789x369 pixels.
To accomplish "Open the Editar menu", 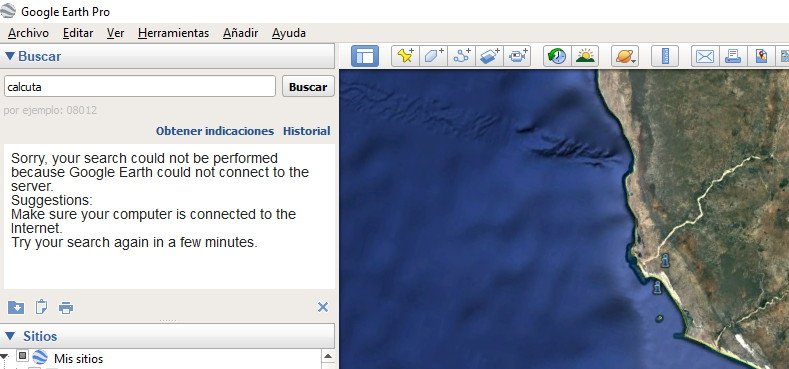I will pos(78,33).
